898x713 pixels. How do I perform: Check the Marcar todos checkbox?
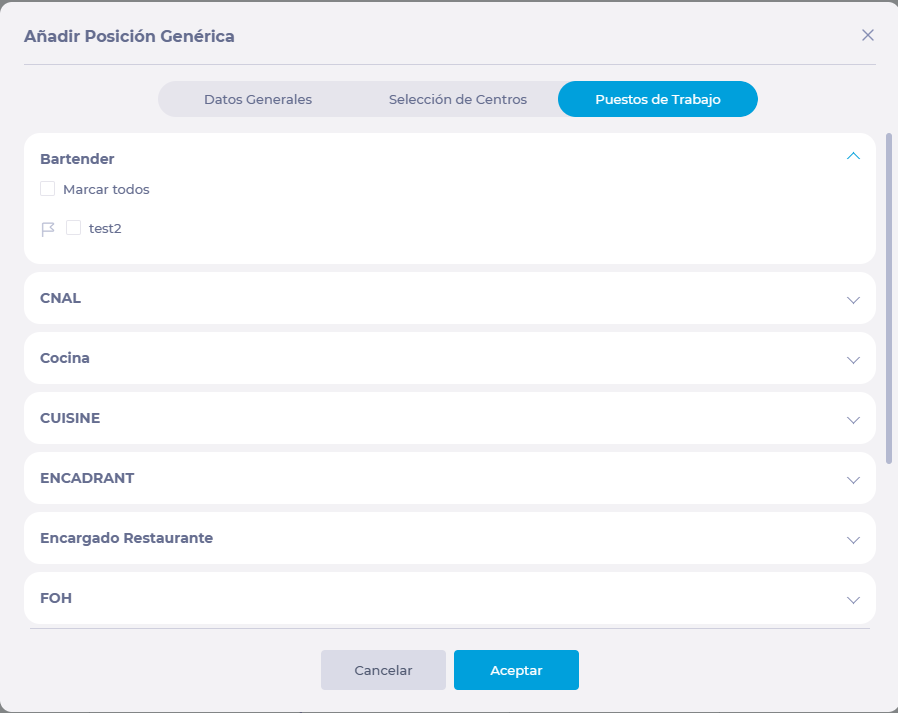point(47,188)
